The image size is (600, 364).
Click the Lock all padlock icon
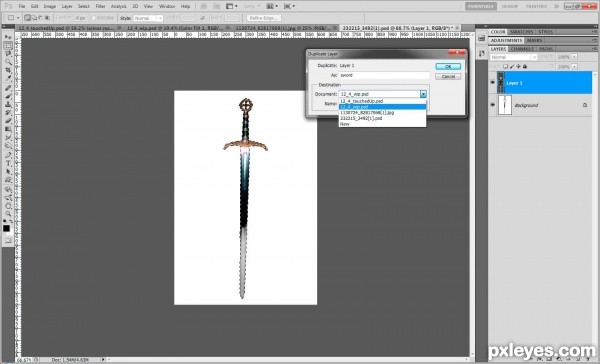525,67
